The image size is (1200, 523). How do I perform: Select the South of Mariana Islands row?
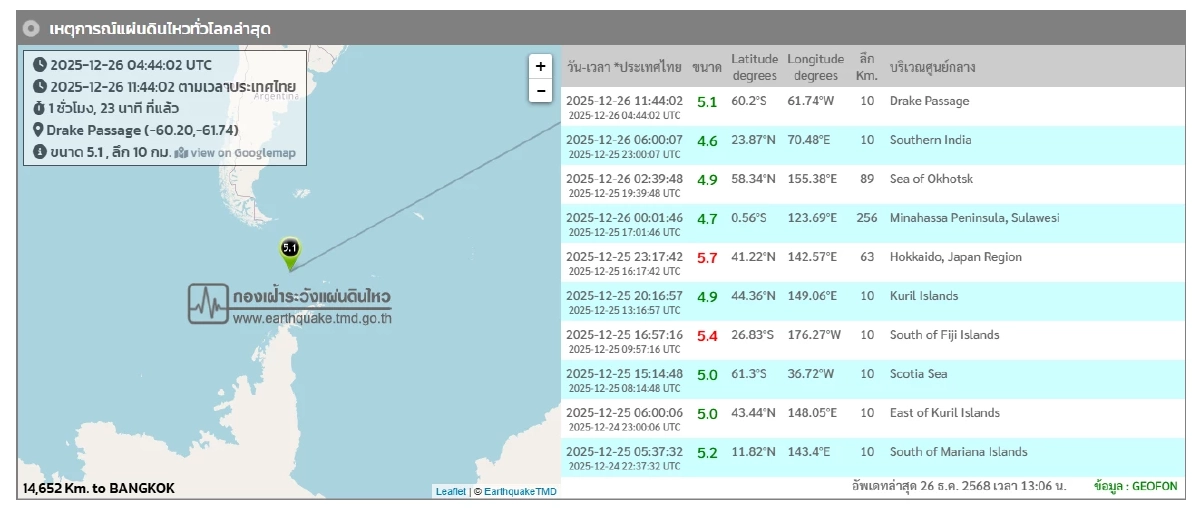[870, 458]
